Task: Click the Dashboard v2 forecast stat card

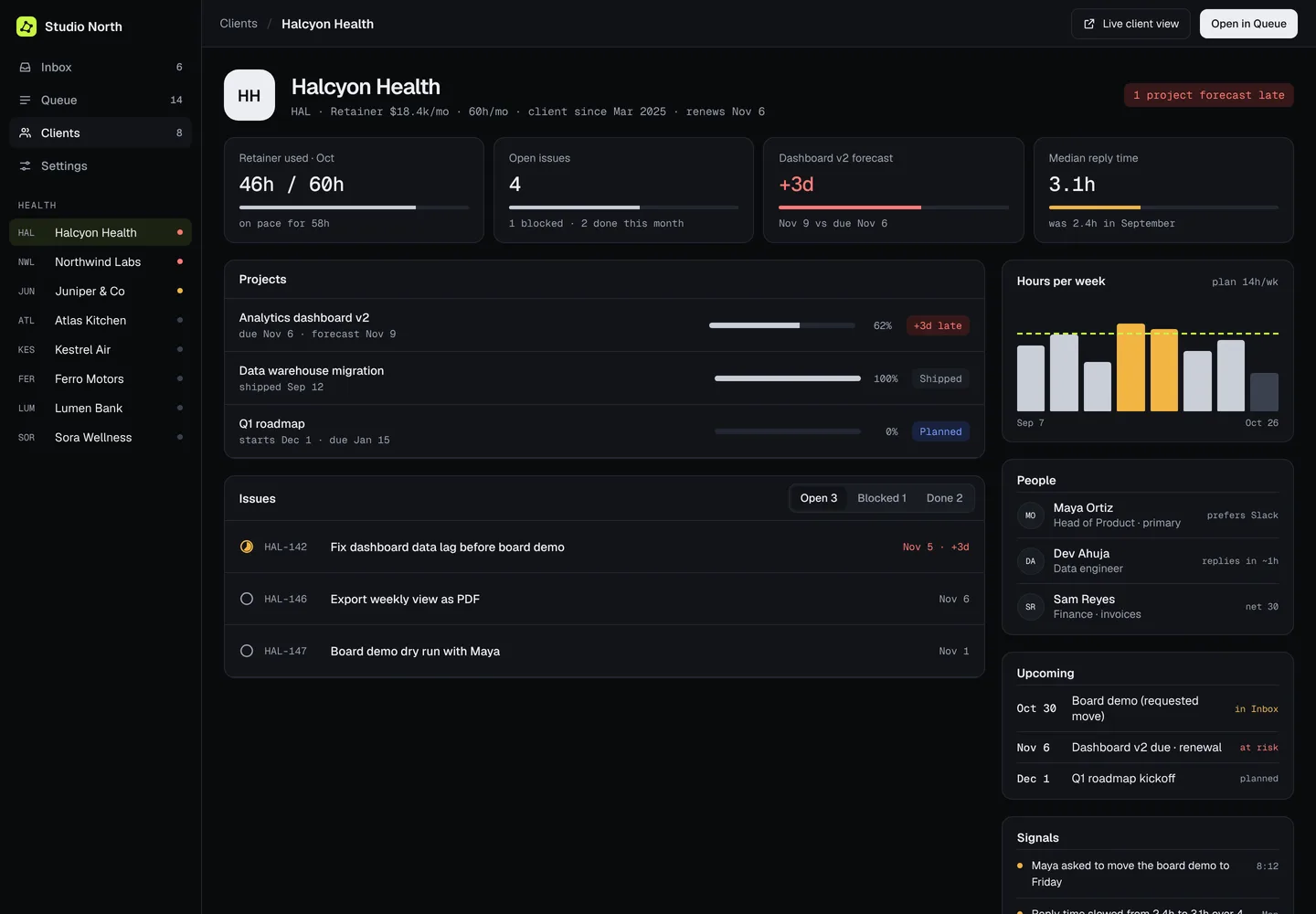Action: point(894,190)
